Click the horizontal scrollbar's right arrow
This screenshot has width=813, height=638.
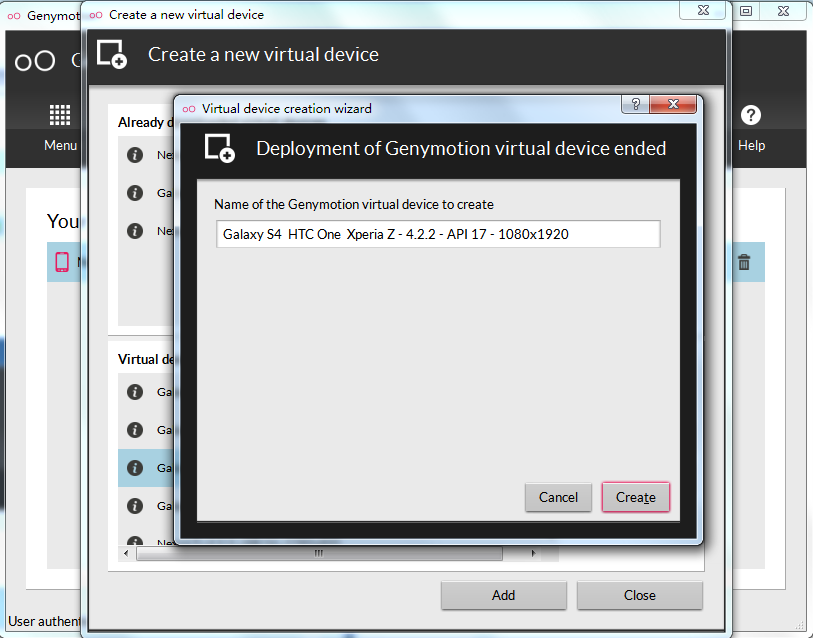pyautogui.click(x=533, y=553)
